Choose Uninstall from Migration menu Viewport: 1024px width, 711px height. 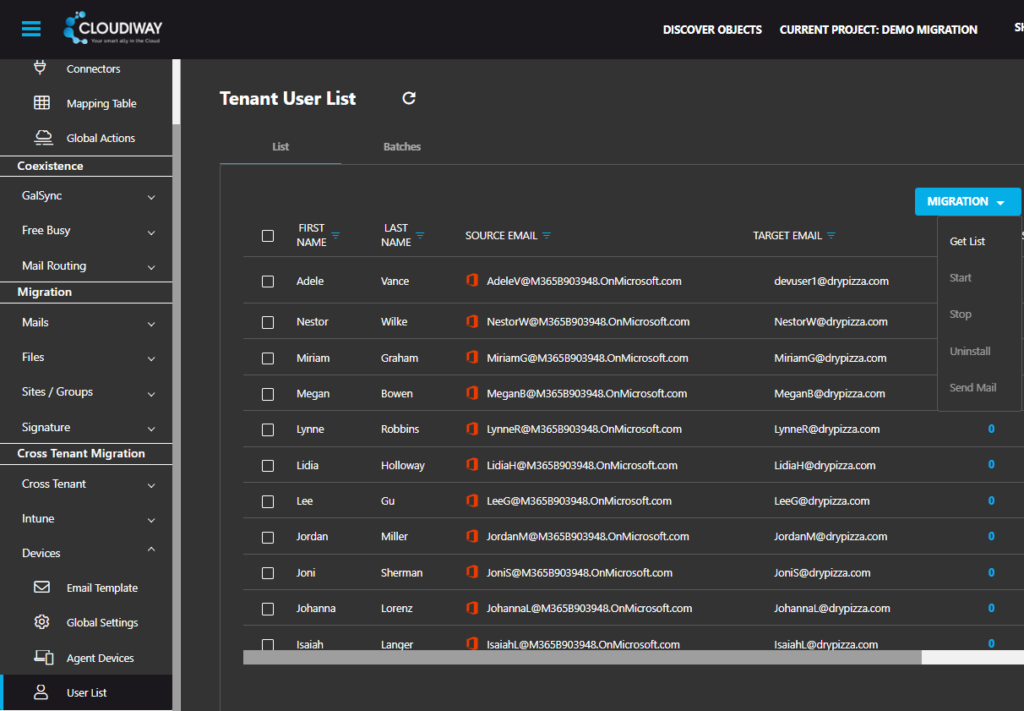(x=970, y=351)
